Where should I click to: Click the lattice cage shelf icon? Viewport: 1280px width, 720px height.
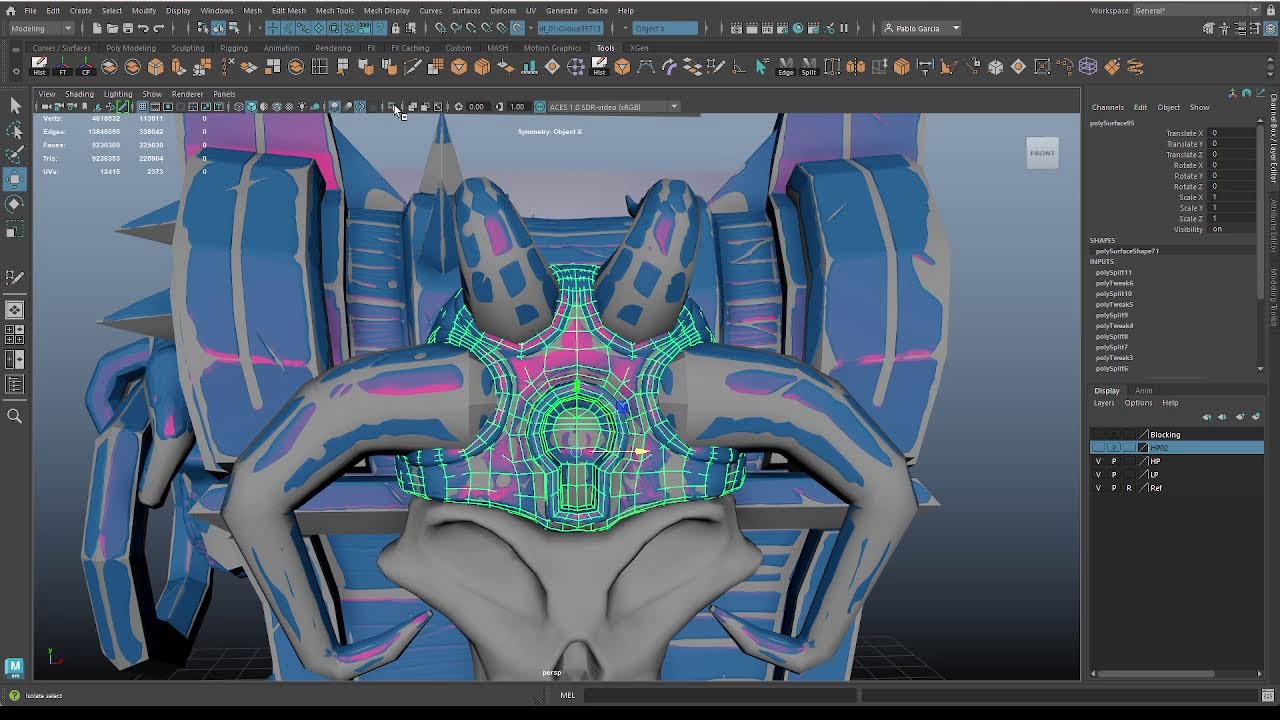click(x=1088, y=67)
